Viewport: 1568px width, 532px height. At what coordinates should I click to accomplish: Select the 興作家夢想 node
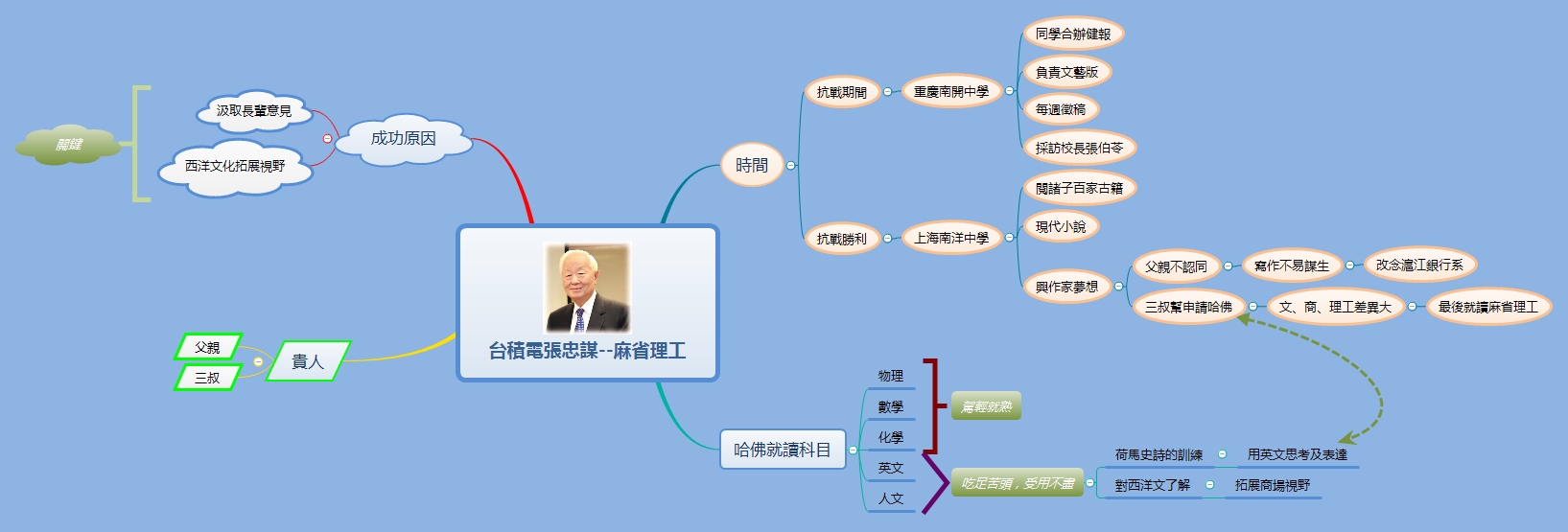(1066, 287)
